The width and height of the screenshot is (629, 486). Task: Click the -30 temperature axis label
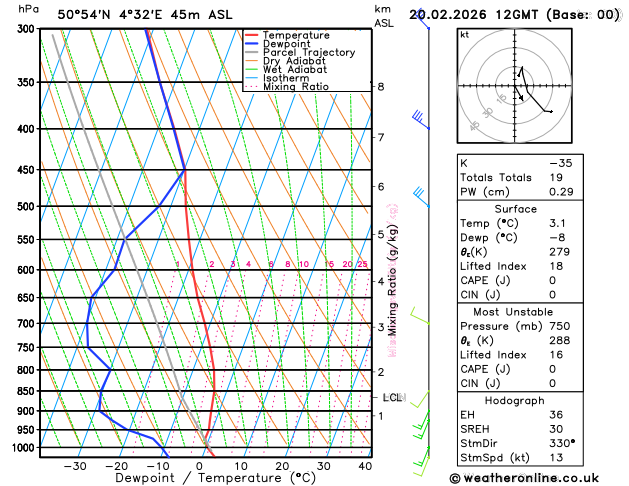coord(75,466)
